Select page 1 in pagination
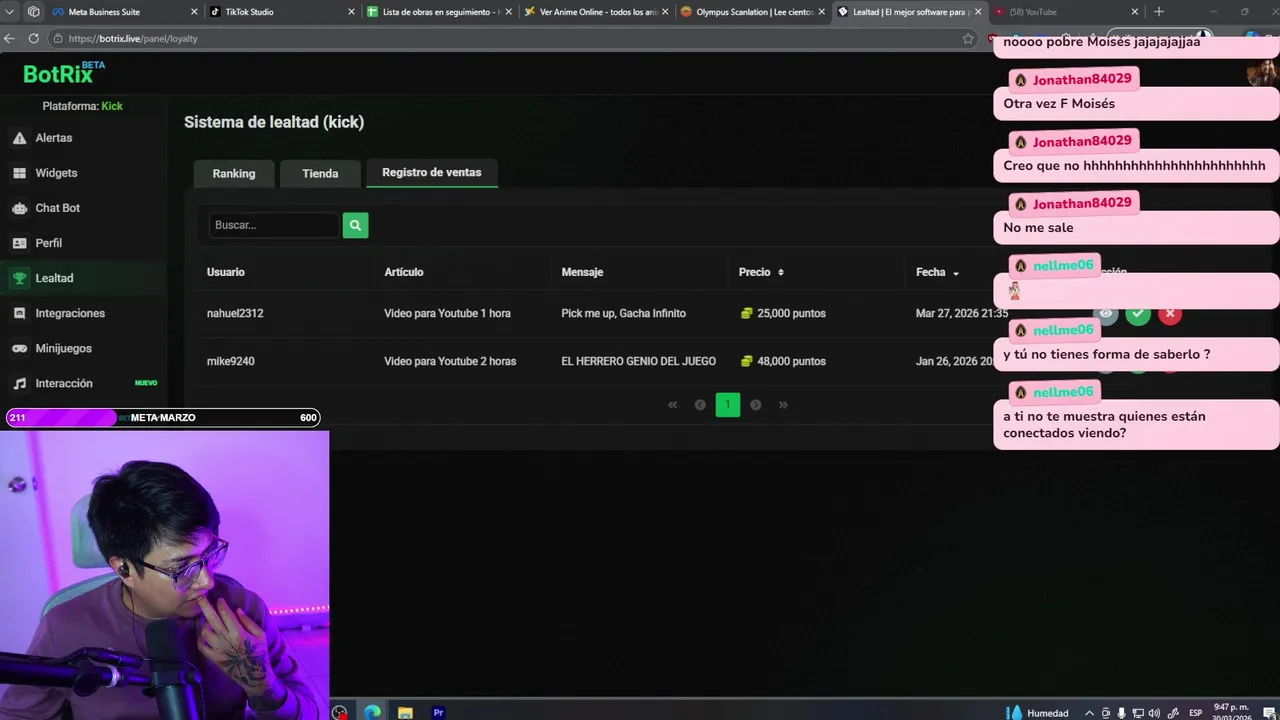This screenshot has width=1280, height=720. point(728,405)
